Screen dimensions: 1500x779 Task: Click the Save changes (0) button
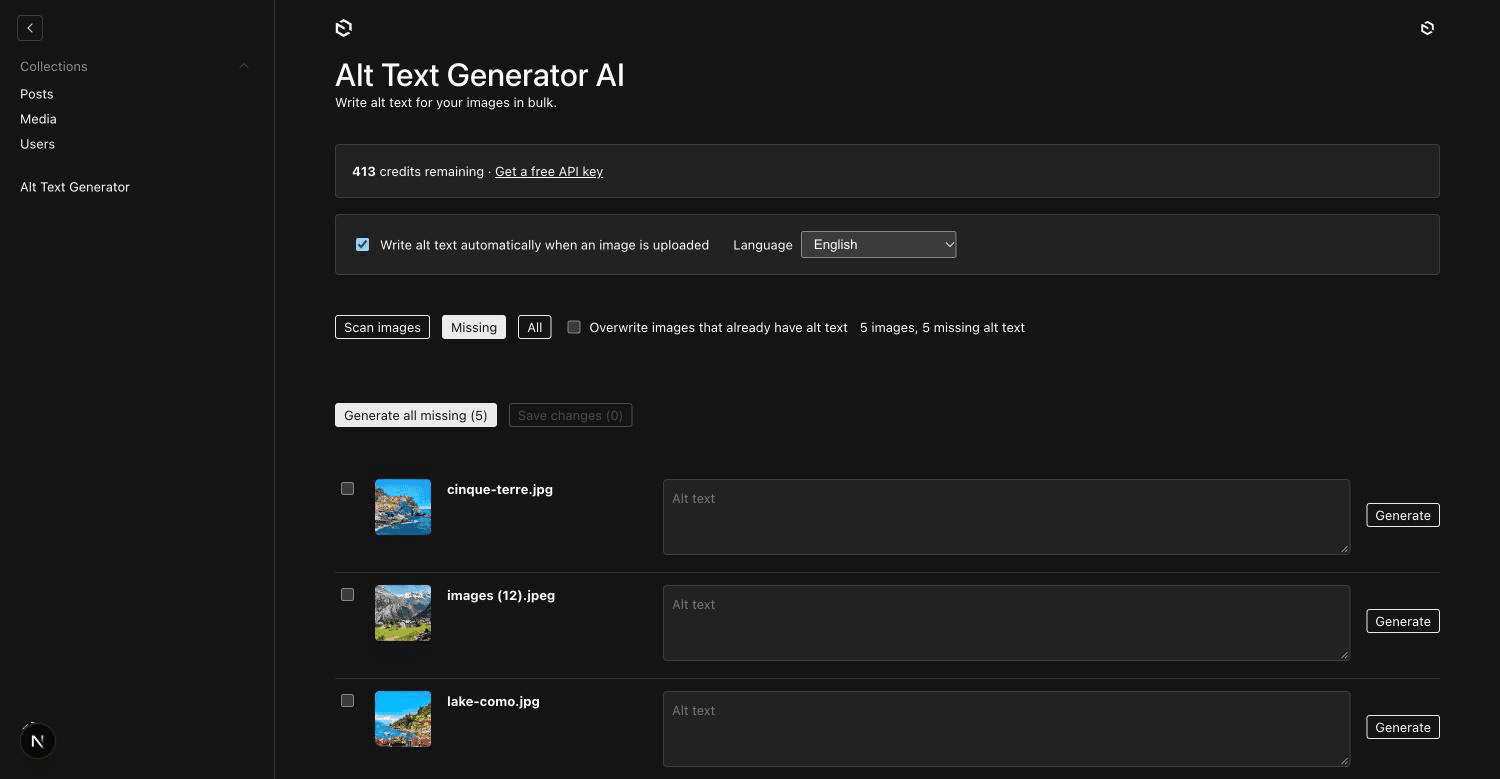click(x=570, y=415)
